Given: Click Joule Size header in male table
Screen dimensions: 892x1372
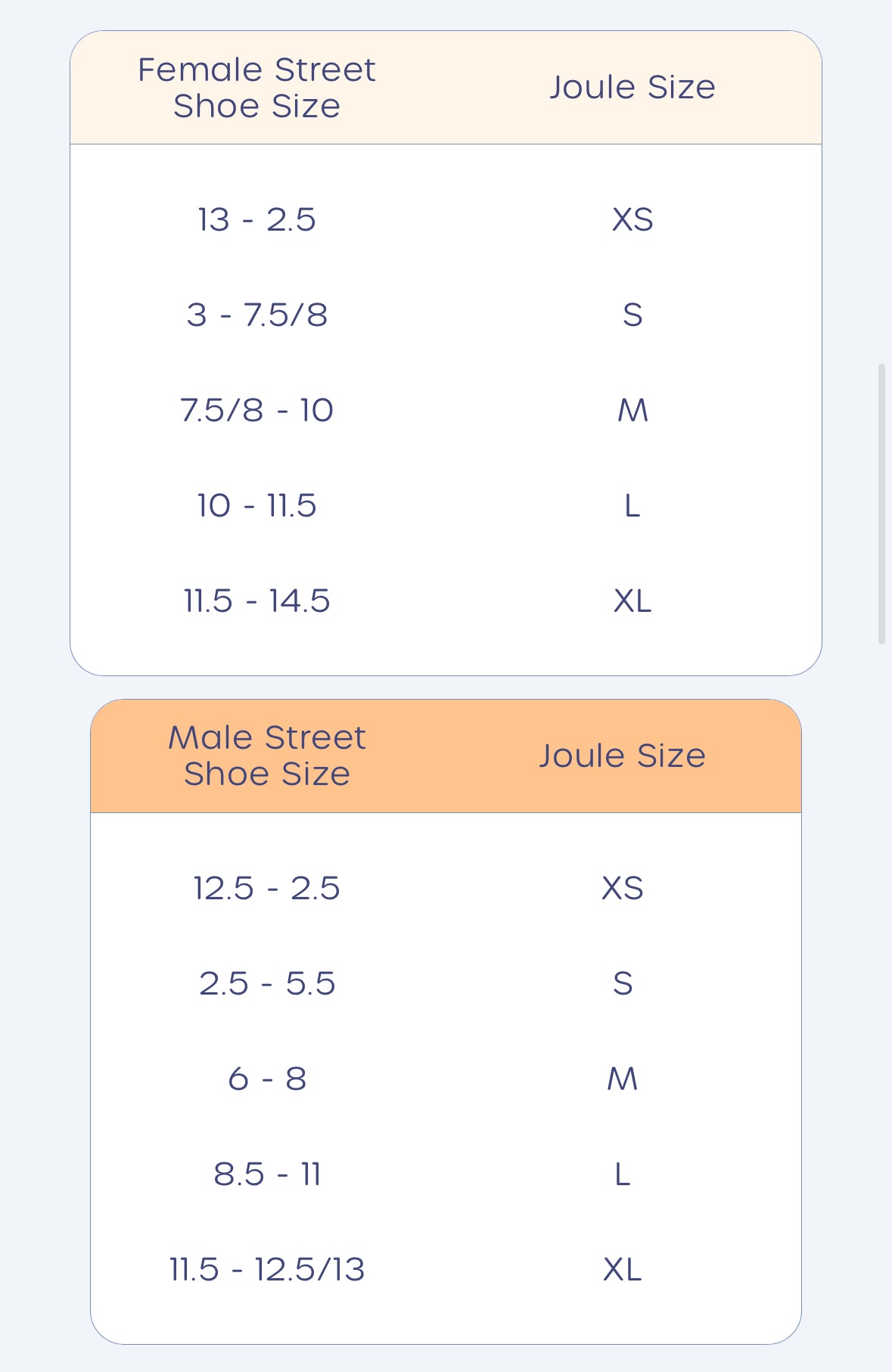Looking at the screenshot, I should [x=622, y=756].
